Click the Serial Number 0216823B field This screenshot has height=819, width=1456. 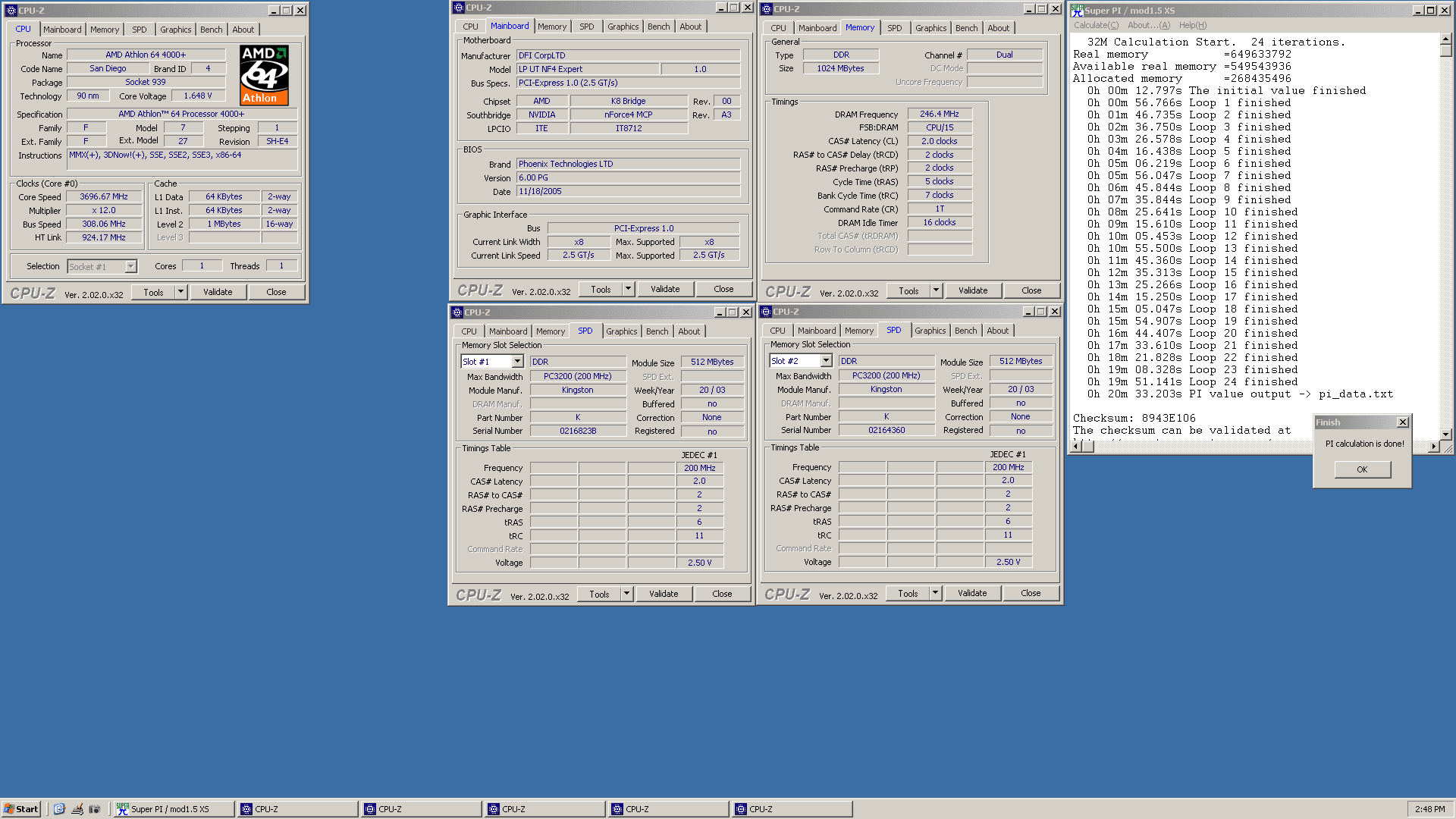tap(578, 431)
